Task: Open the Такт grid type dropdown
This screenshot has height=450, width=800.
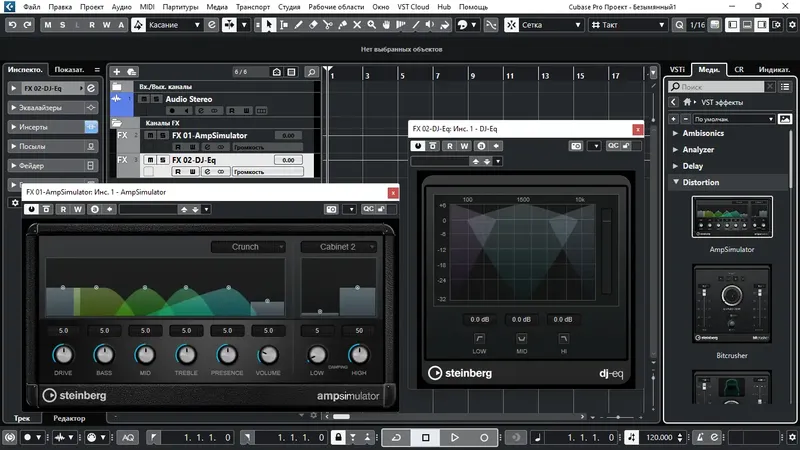Action: point(628,24)
